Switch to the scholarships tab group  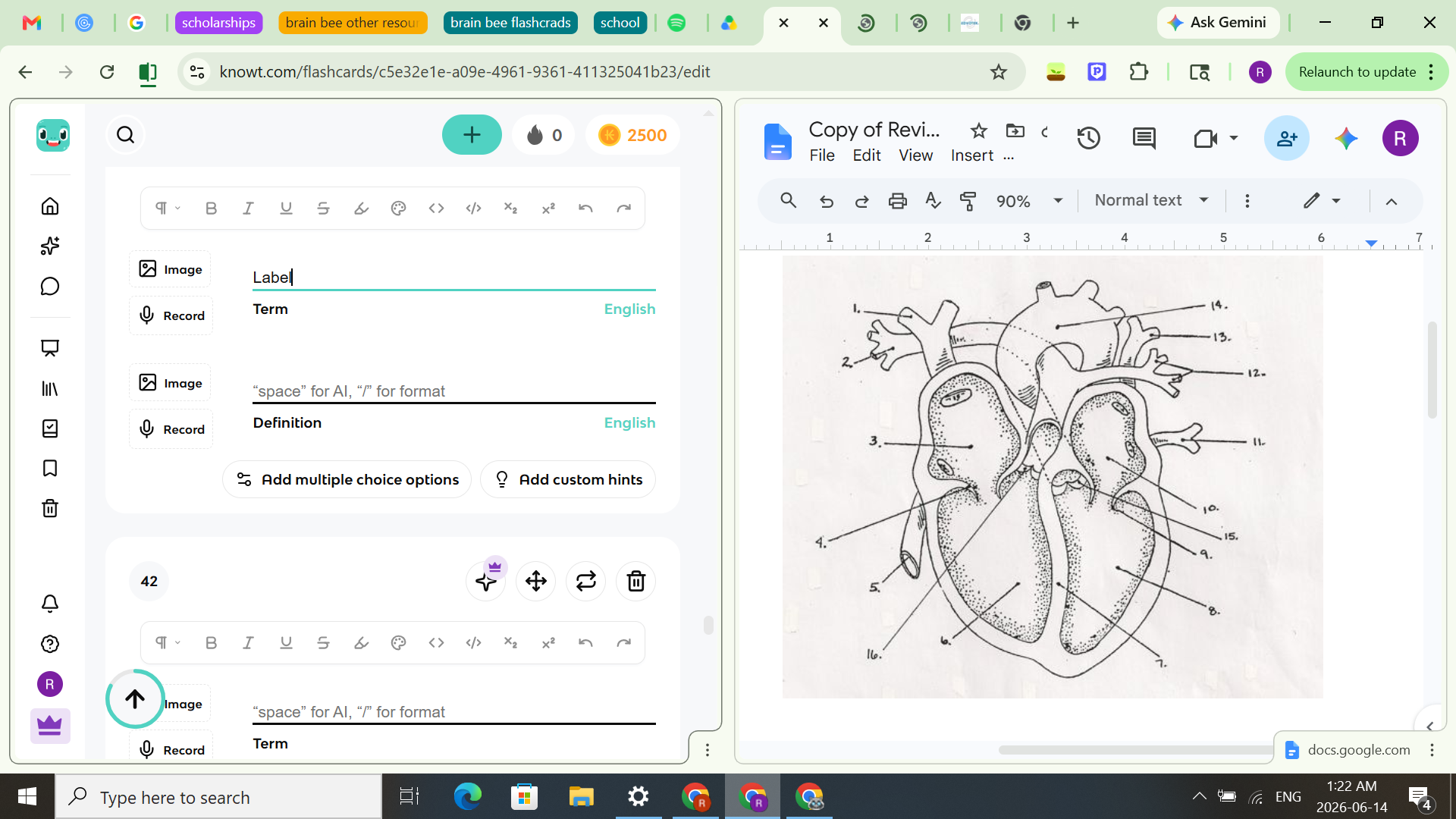pyautogui.click(x=218, y=23)
